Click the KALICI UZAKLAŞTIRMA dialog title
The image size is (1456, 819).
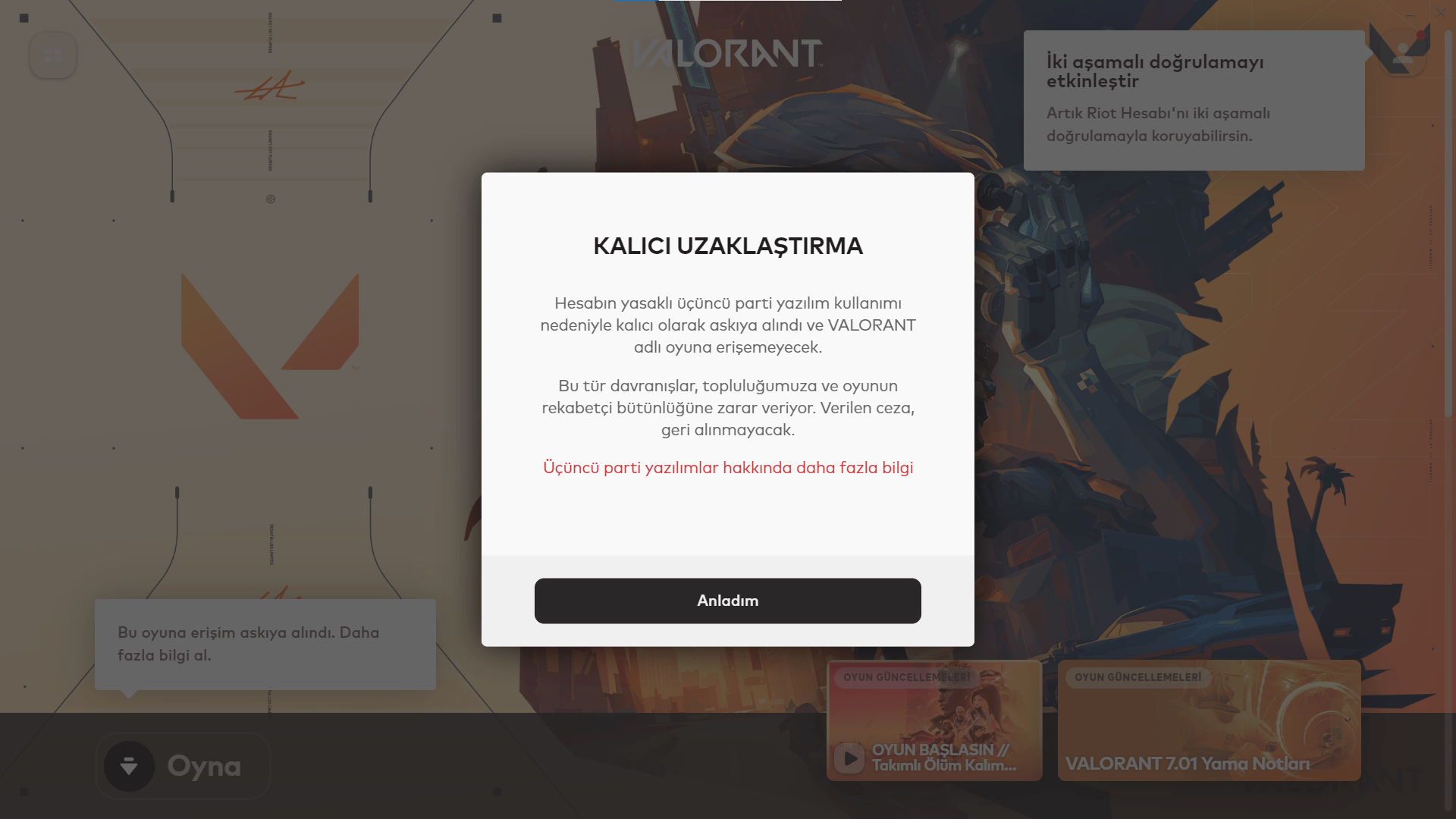tap(728, 246)
